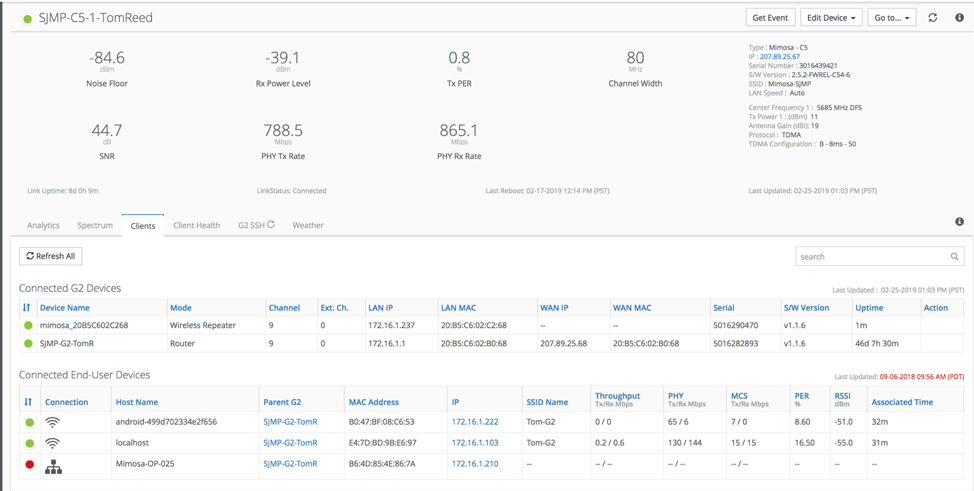The image size is (974, 491).
Task: Click the red status dot for Mimosa-OP-025
Action: click(29, 464)
